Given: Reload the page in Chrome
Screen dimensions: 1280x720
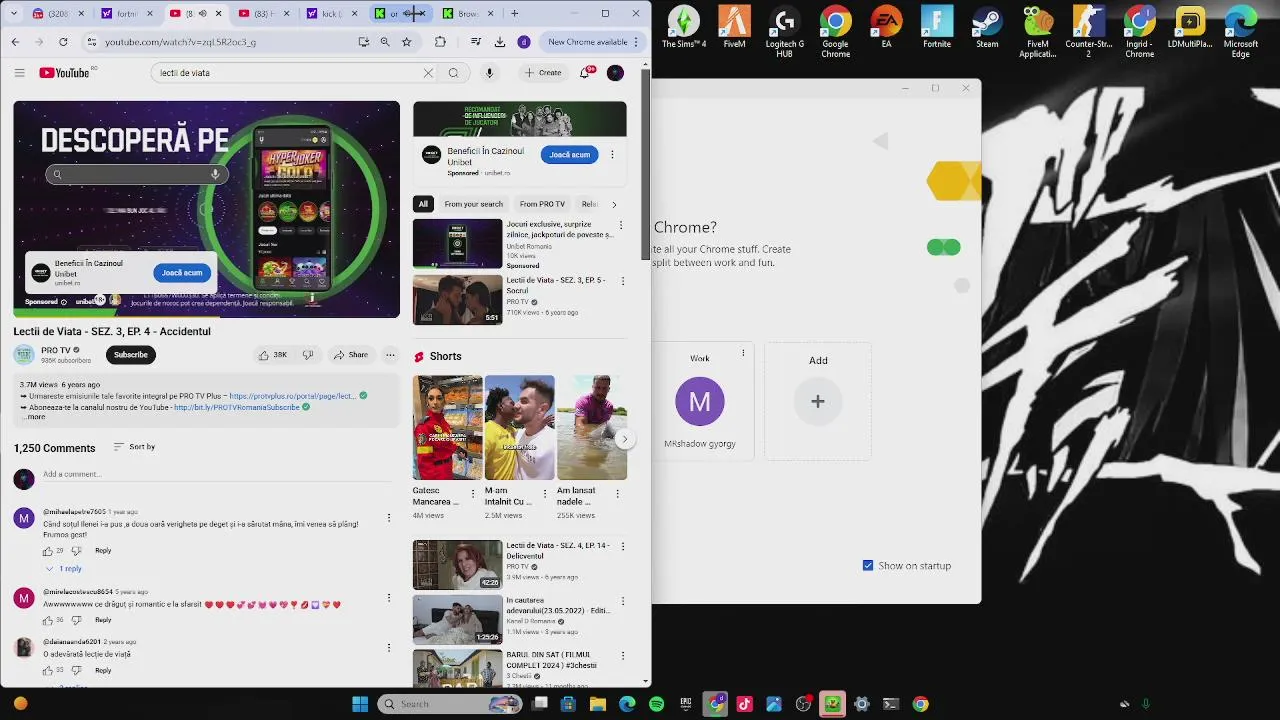Looking at the screenshot, I should (63, 42).
